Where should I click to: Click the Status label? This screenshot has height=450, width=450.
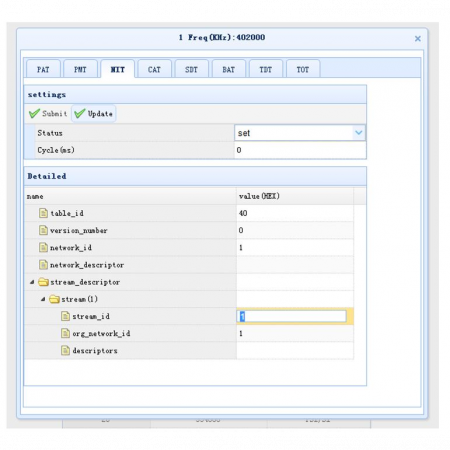(x=50, y=133)
